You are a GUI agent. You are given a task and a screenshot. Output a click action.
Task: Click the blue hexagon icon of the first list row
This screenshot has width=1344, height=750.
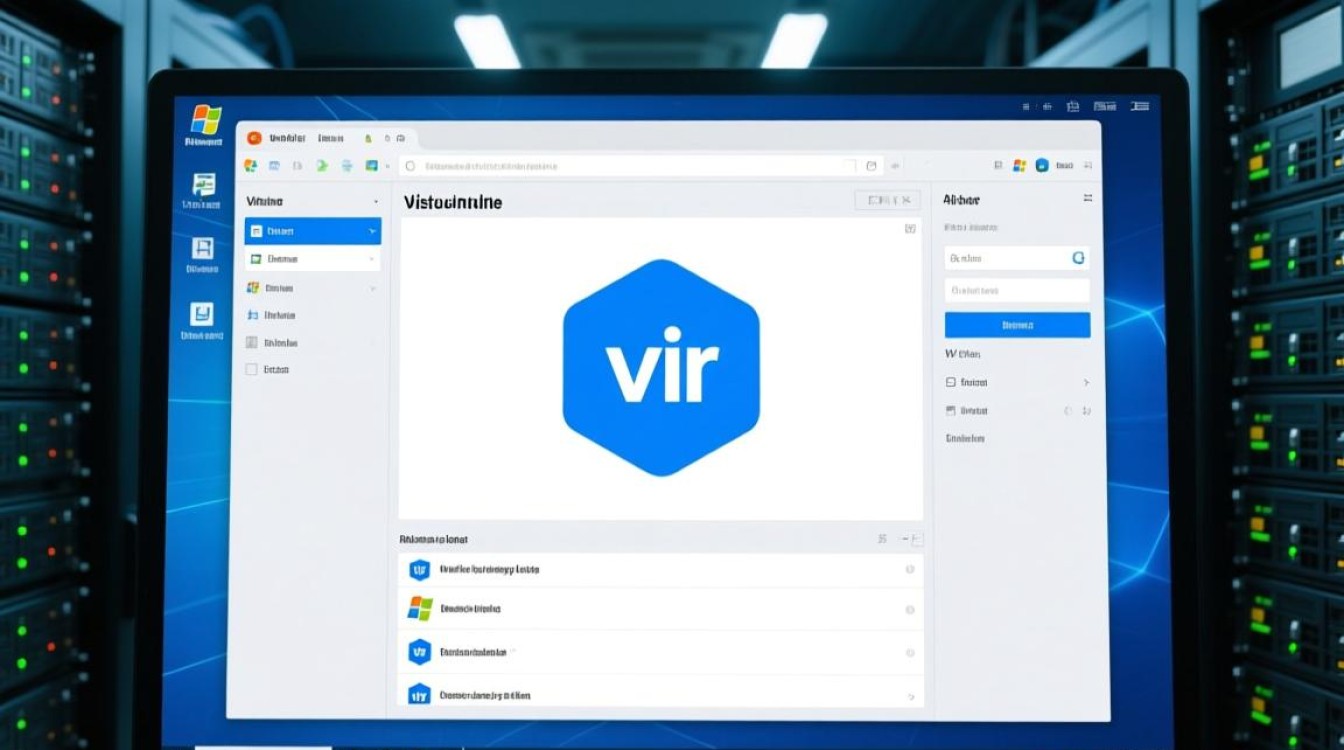(420, 570)
